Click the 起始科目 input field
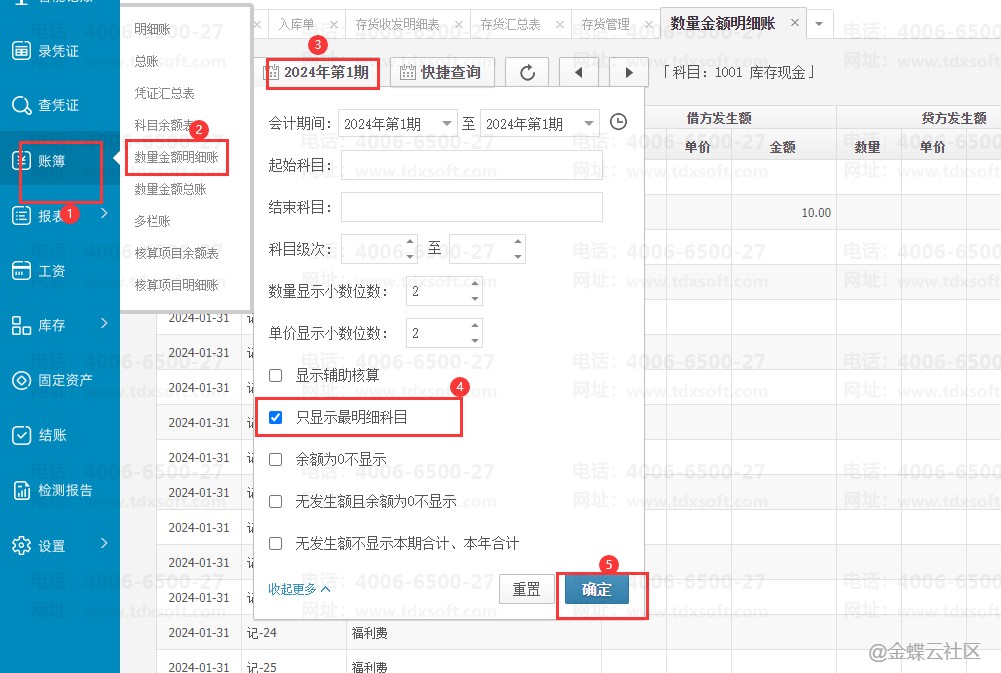 [x=471, y=165]
